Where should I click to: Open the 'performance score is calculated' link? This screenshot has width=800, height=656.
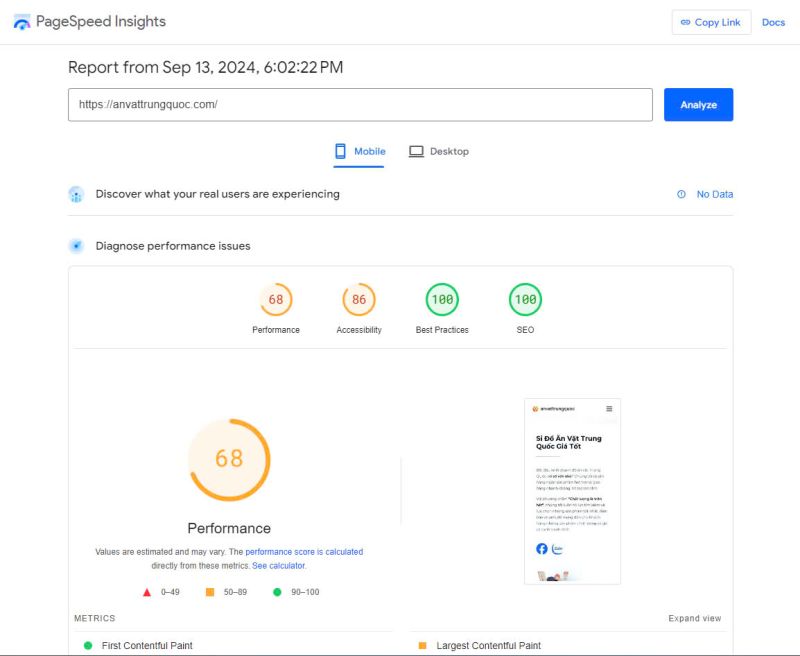pos(304,552)
